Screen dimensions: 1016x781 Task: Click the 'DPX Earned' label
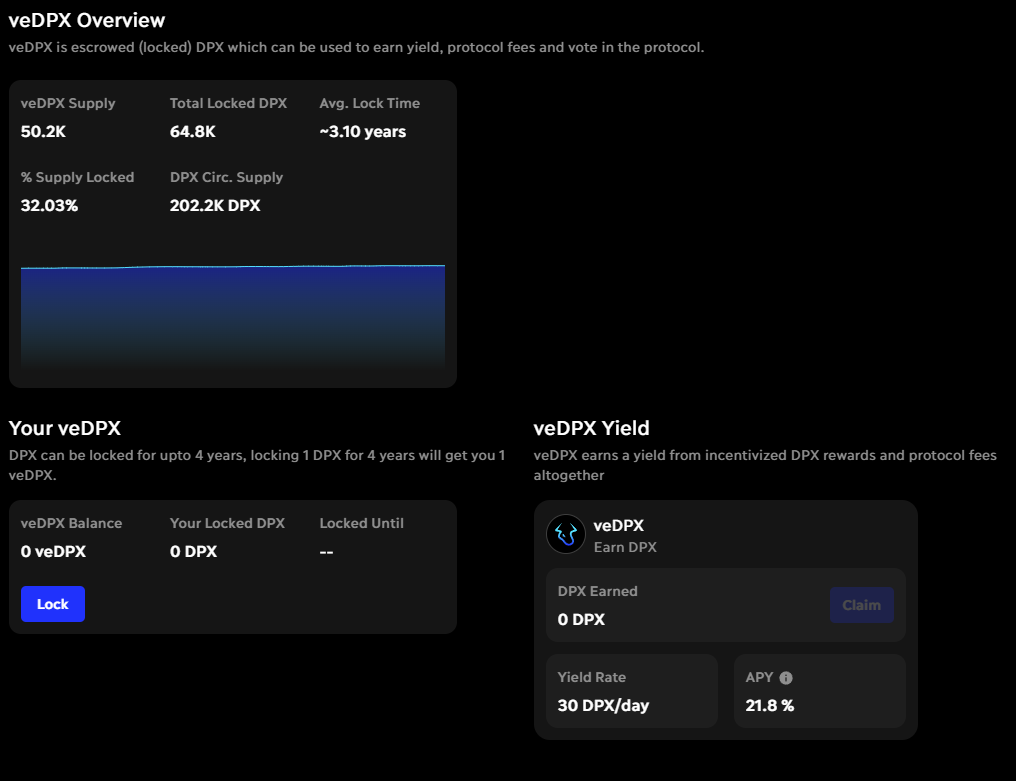[597, 591]
